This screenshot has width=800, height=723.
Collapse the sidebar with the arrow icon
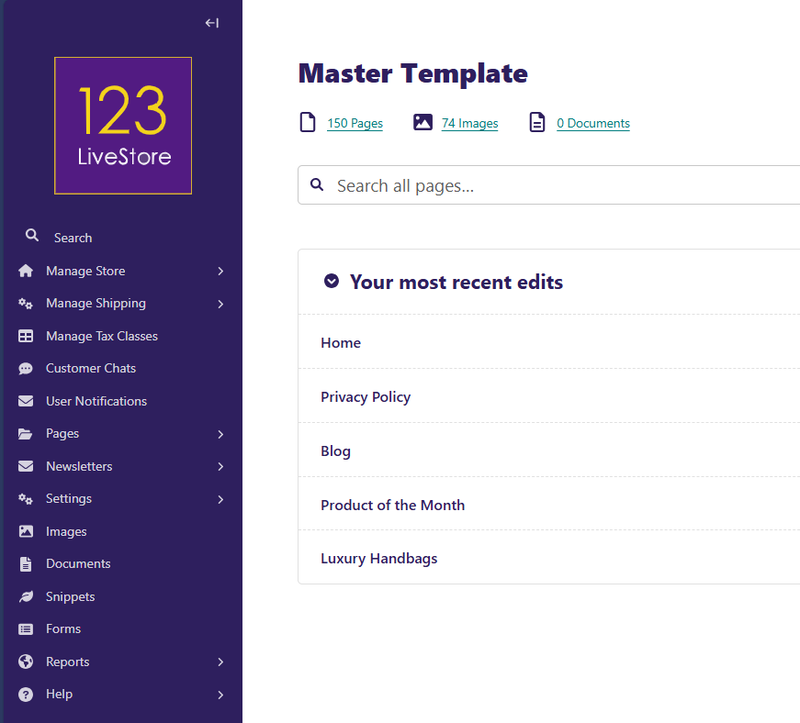pyautogui.click(x=212, y=23)
